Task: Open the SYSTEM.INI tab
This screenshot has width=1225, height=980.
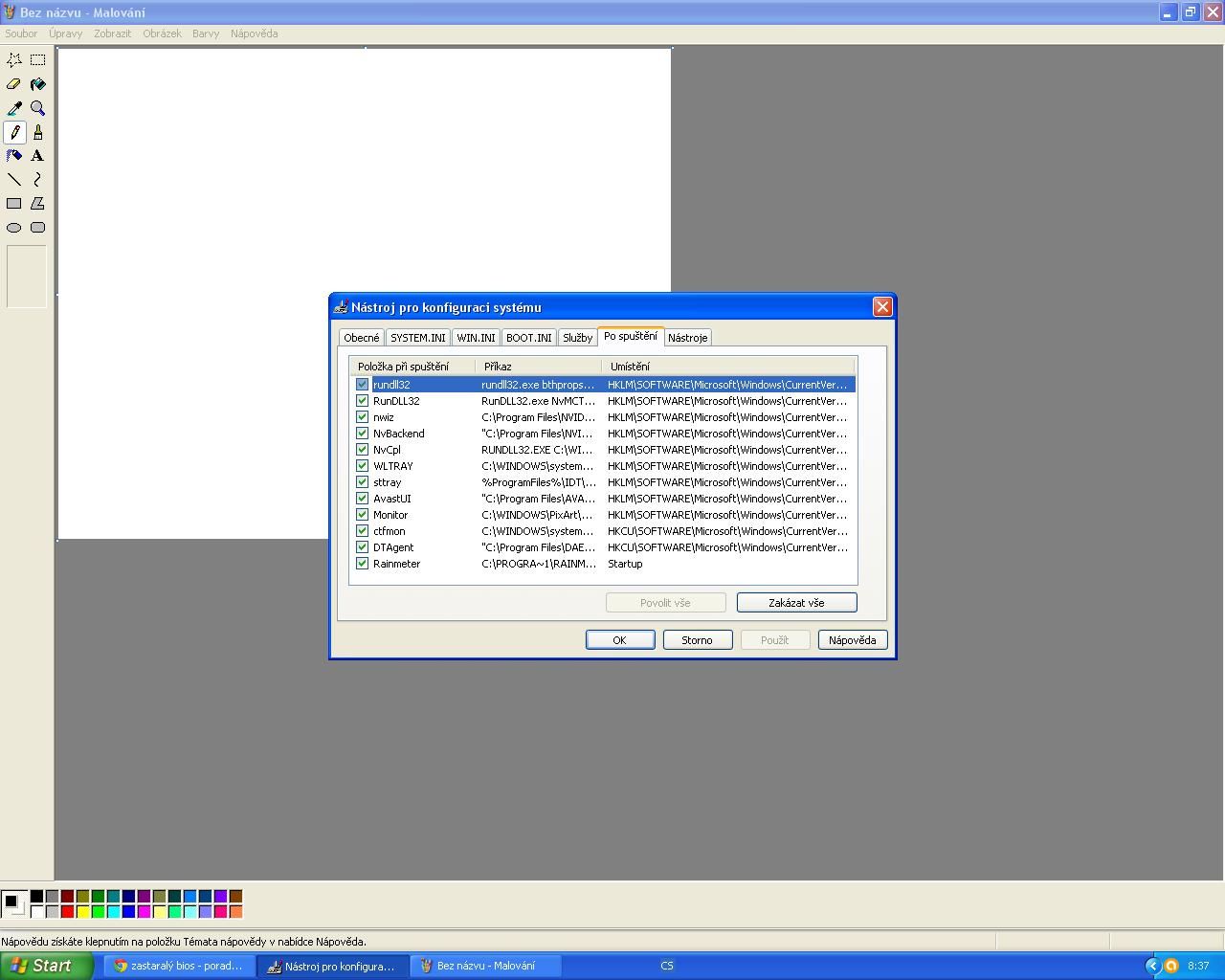Action: click(x=418, y=338)
